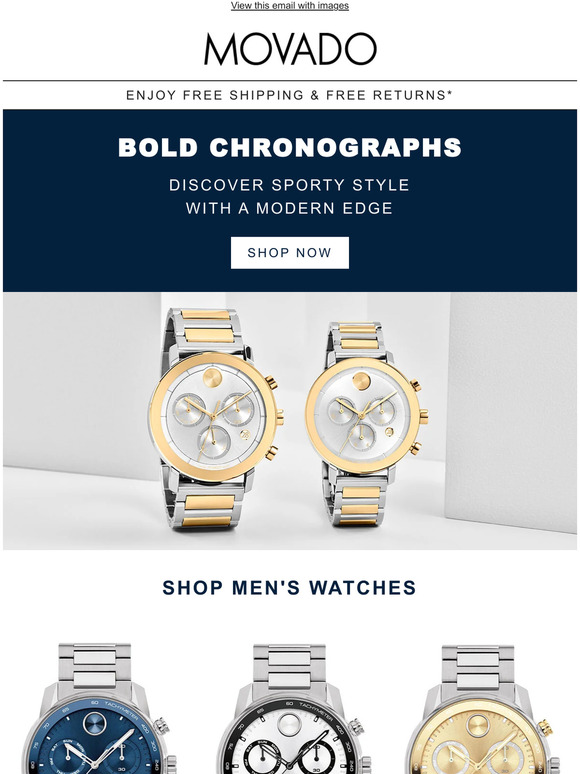The image size is (580, 774).
Task: Click the lower gold bracelet of the larger watch
Action: pyautogui.click(x=209, y=508)
